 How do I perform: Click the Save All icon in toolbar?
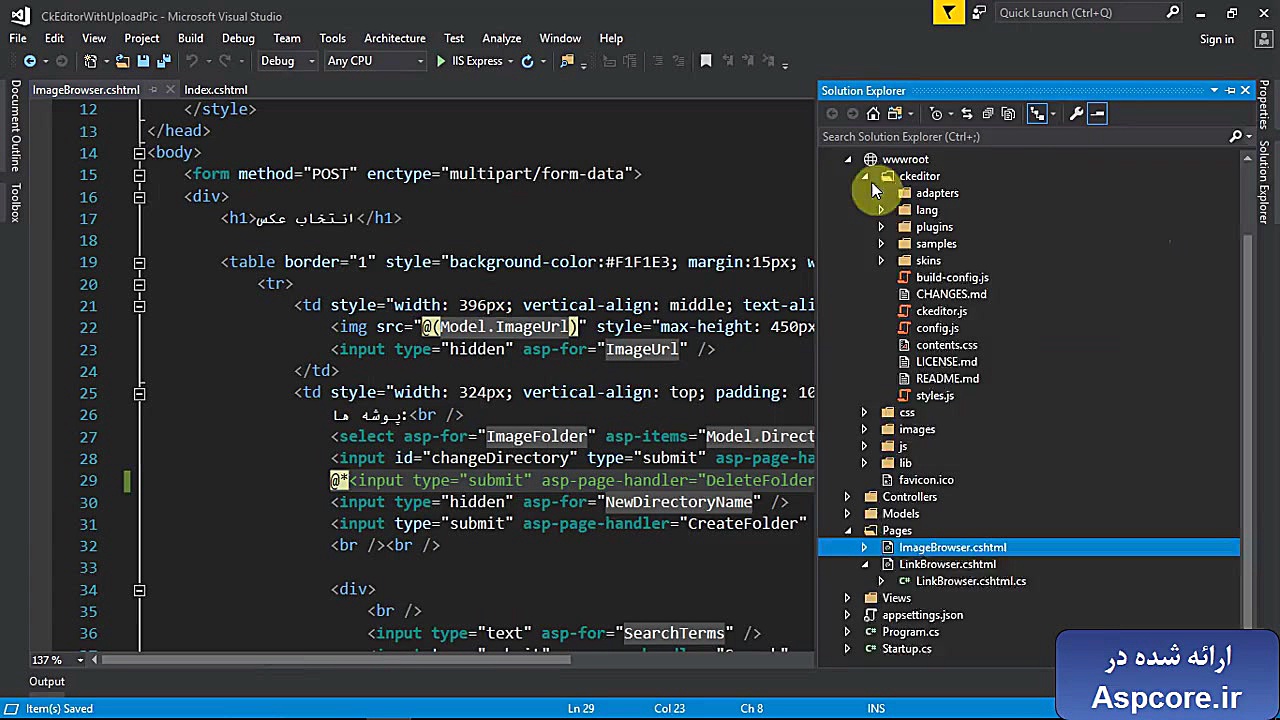163,61
